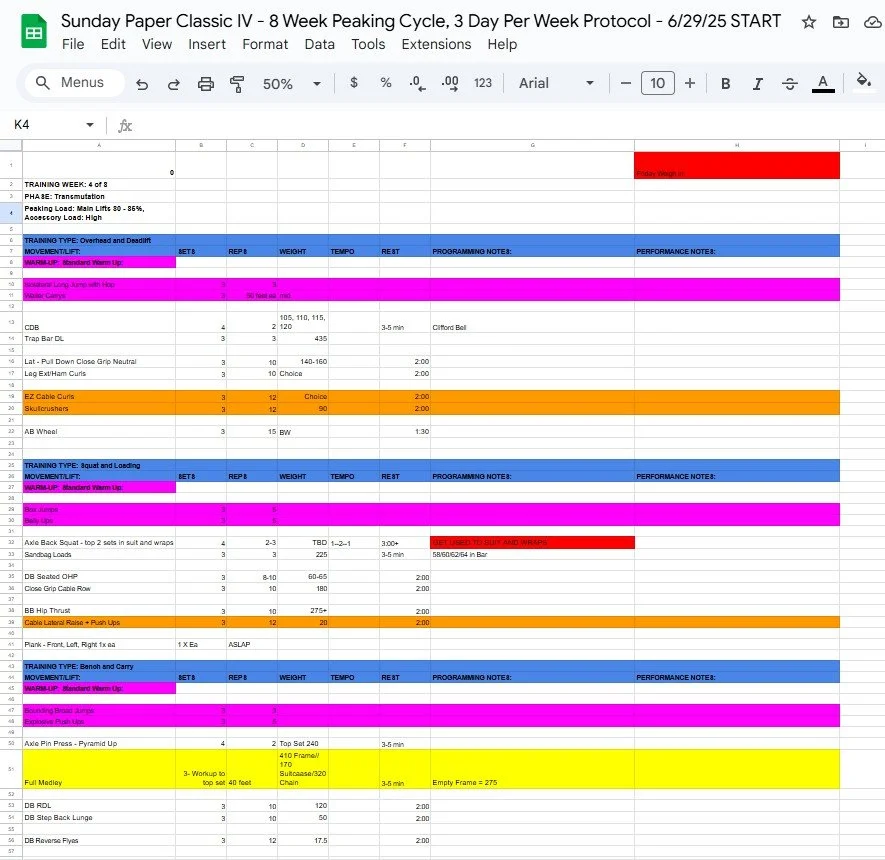Image resolution: width=885 pixels, height=860 pixels.
Task: Increase decimal places
Action: (450, 84)
